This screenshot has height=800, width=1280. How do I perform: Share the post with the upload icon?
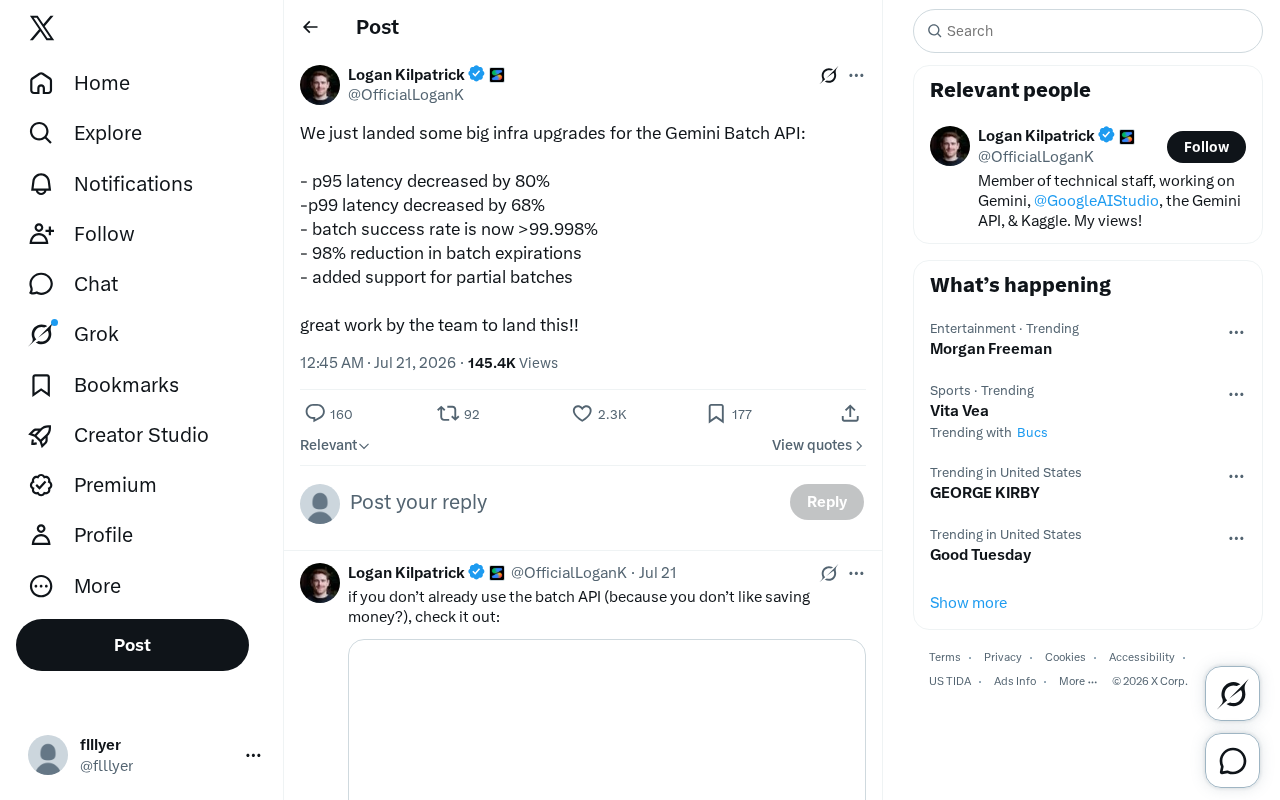[x=850, y=413]
